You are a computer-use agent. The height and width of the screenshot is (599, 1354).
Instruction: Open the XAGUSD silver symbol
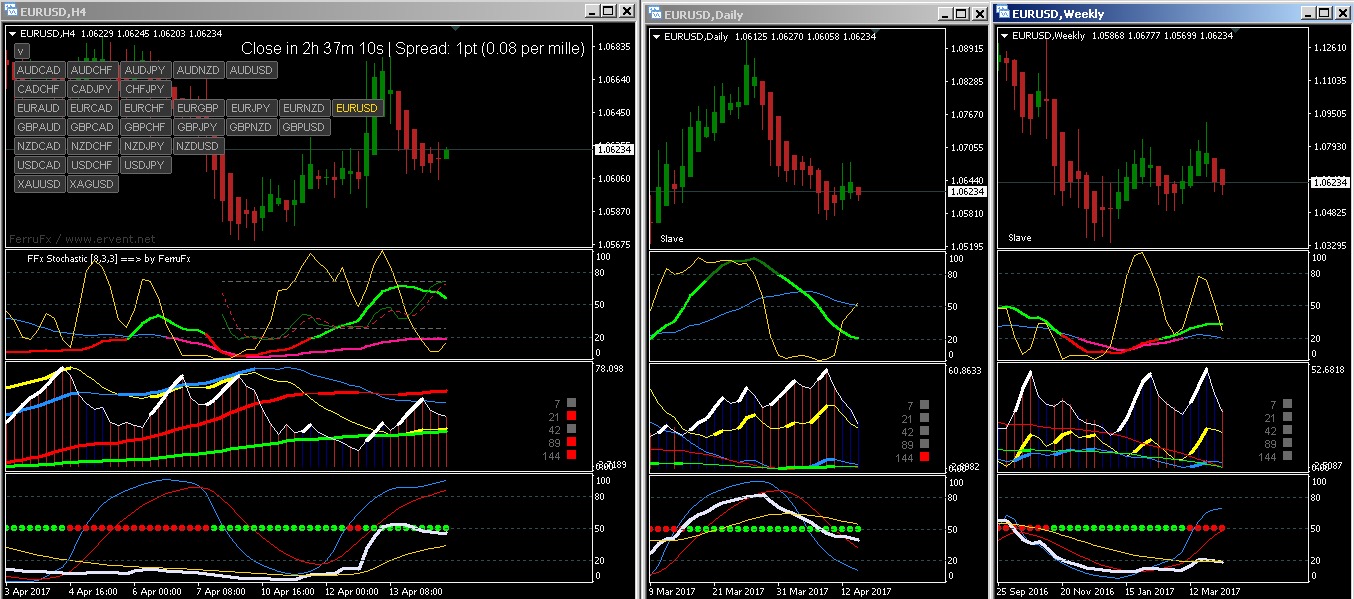point(93,184)
